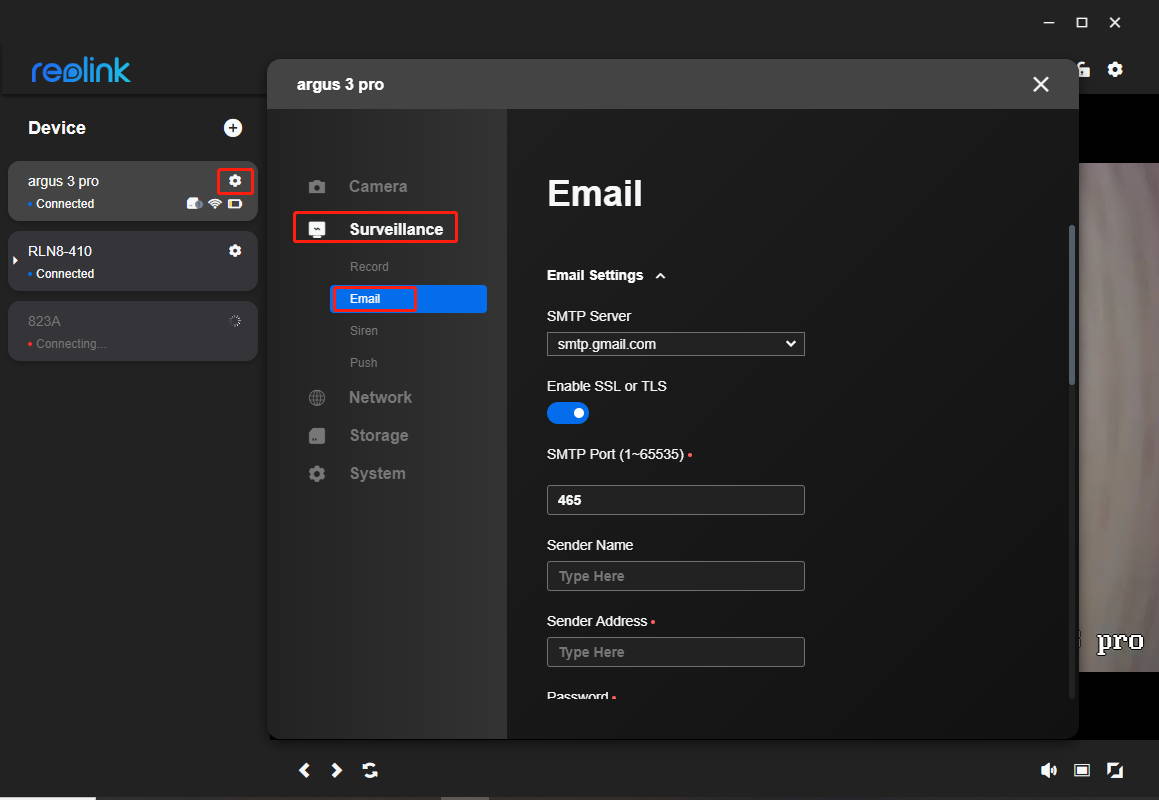1159x800 pixels.
Task: Maximize the Reolink window
Action: [1081, 23]
